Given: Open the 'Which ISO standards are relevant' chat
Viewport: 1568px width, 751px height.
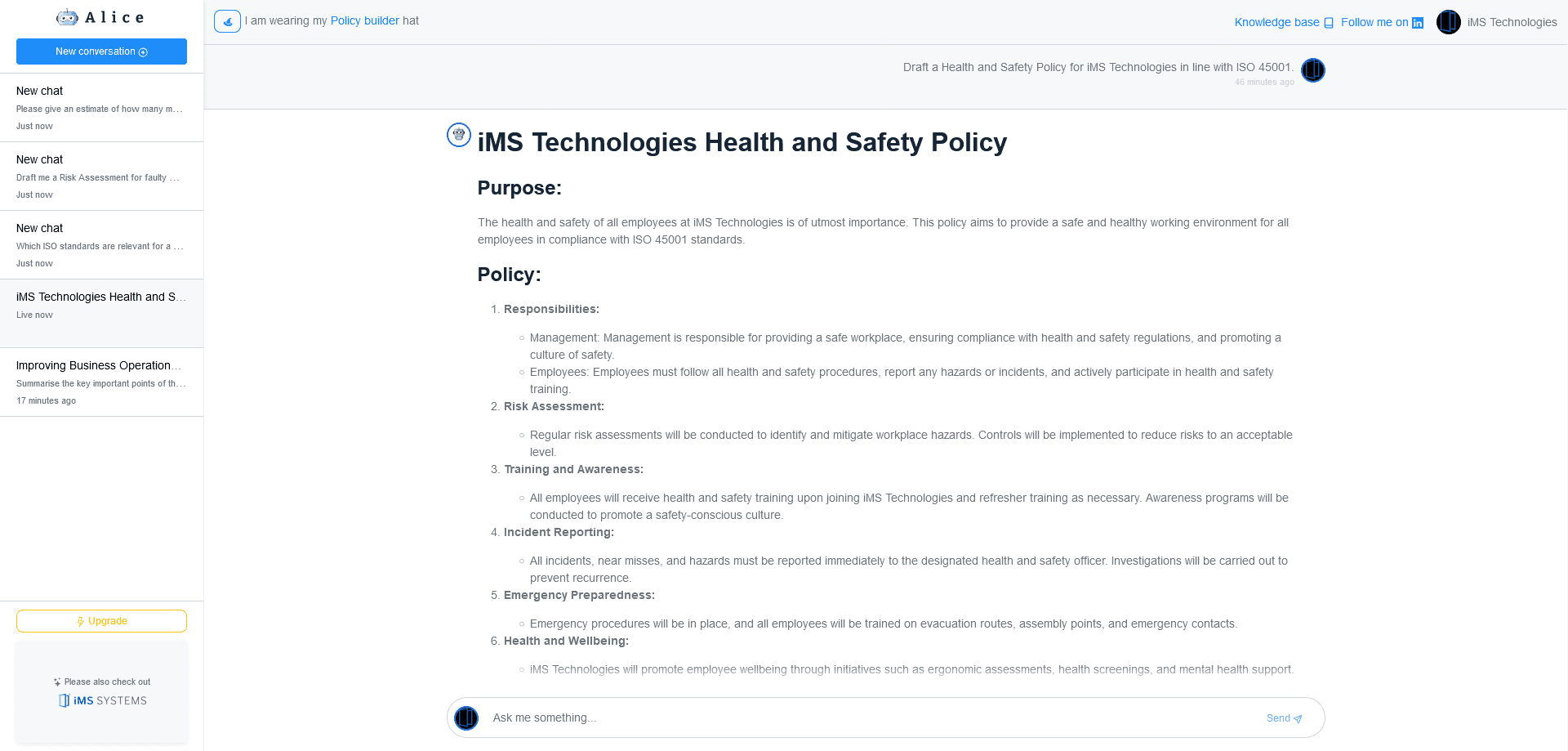Looking at the screenshot, I should pos(101,245).
